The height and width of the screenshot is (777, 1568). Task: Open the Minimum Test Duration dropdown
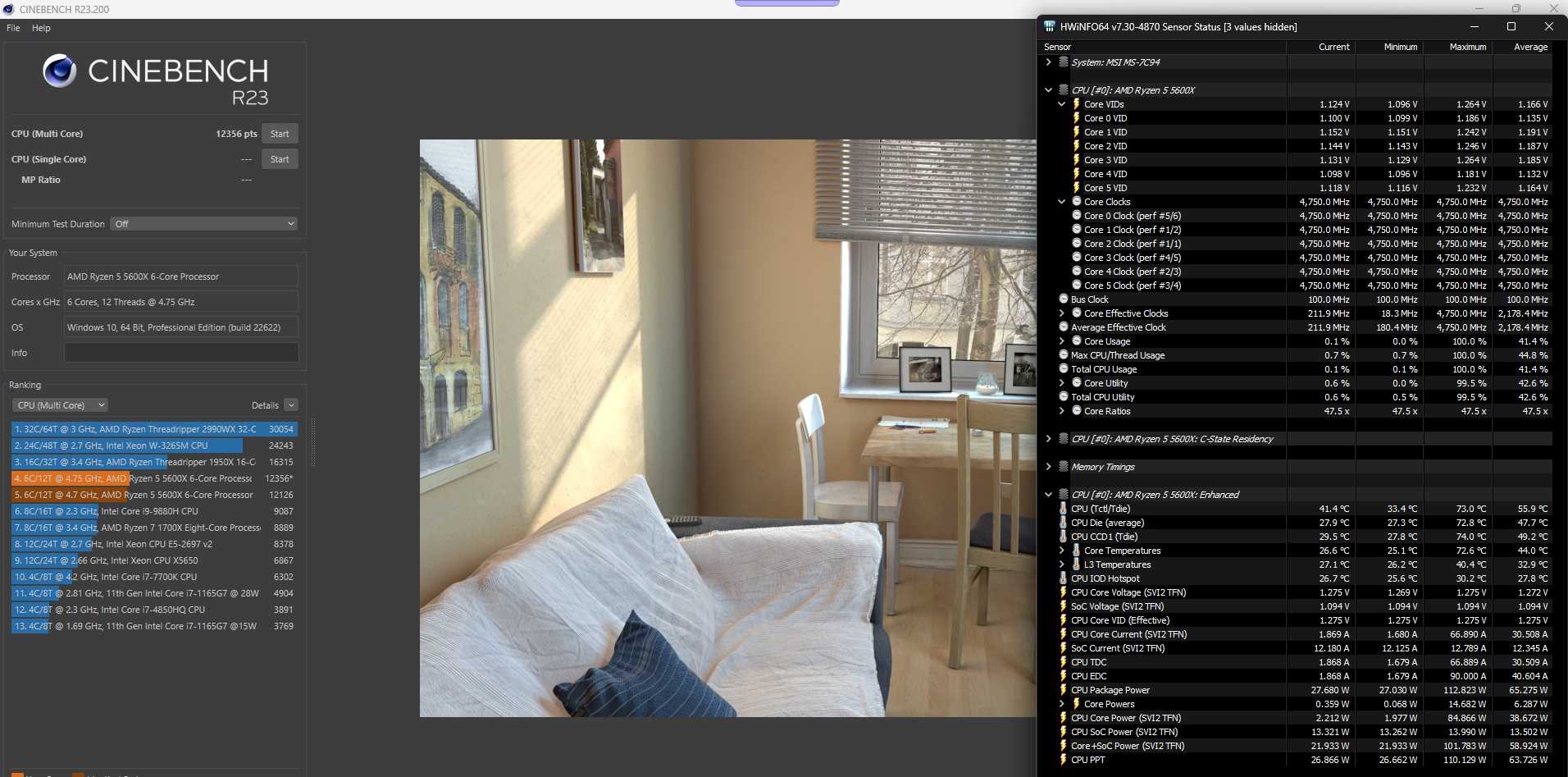(203, 224)
